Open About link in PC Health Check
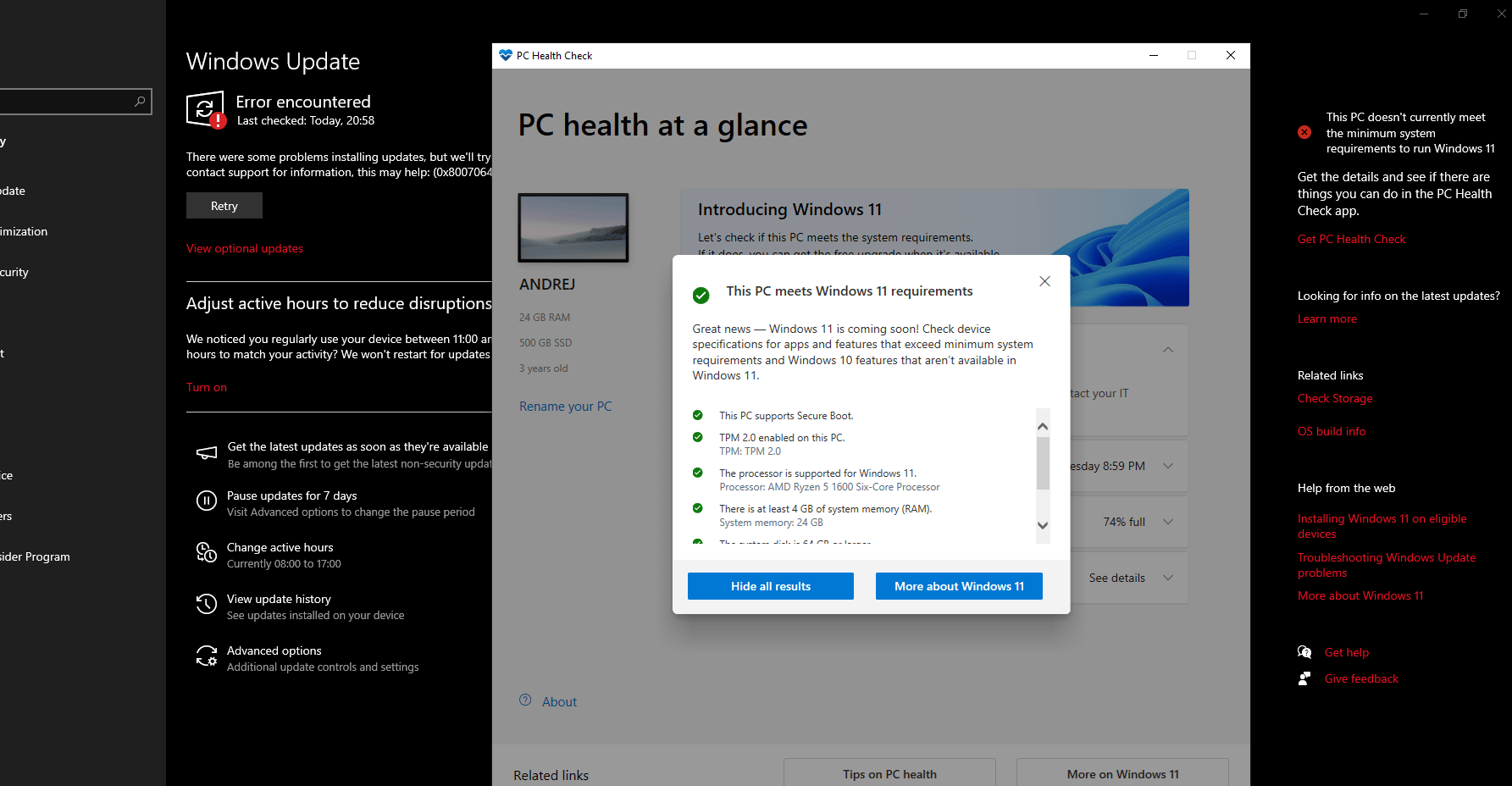Viewport: 1512px width, 786px height. click(x=559, y=701)
